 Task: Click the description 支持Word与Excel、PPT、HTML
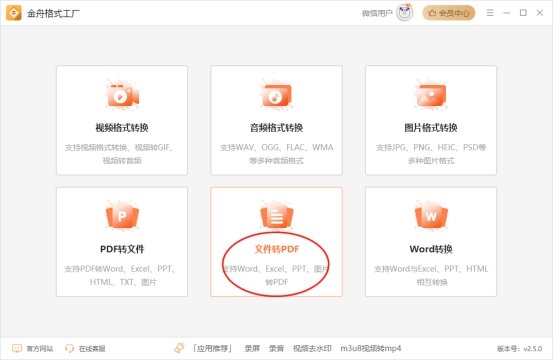[x=431, y=269]
